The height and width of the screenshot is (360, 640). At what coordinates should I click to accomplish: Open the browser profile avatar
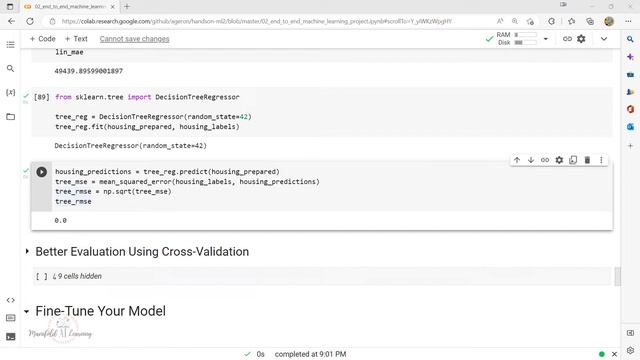609,21
